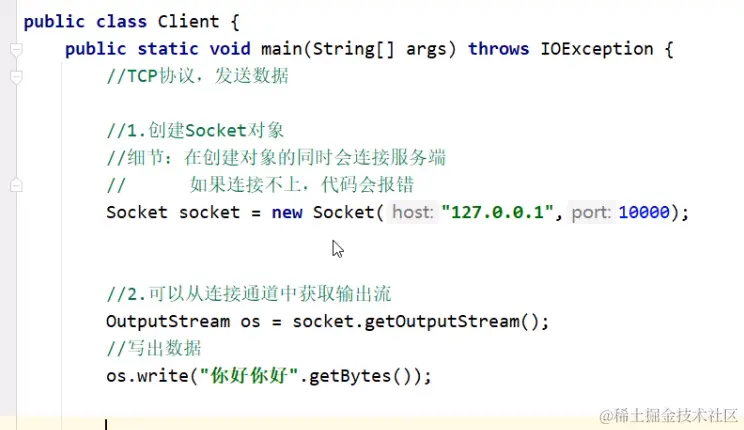Click the port: parameter hint
This screenshot has width=744, height=430.
[x=591, y=212]
